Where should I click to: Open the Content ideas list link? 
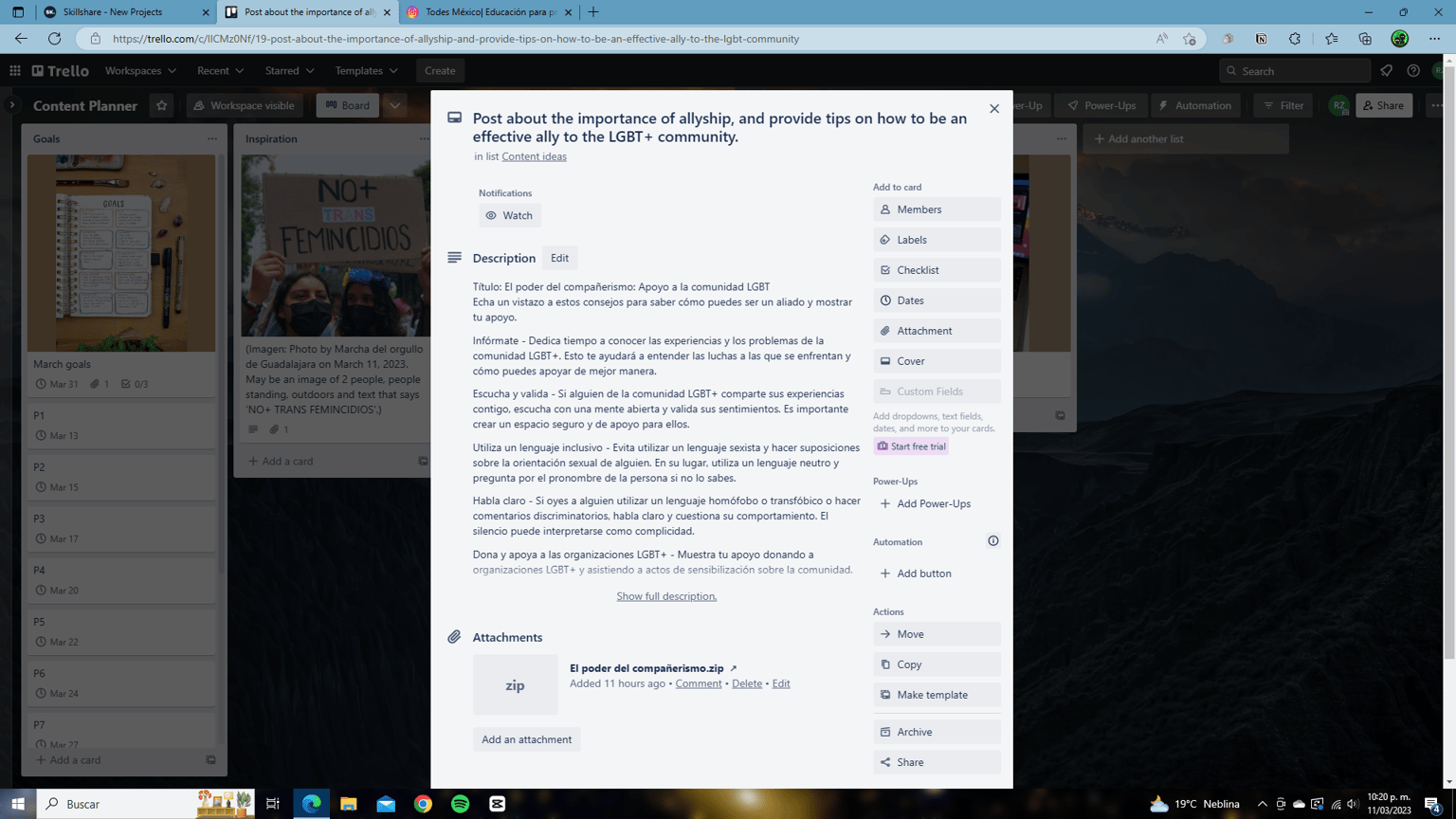coord(534,156)
